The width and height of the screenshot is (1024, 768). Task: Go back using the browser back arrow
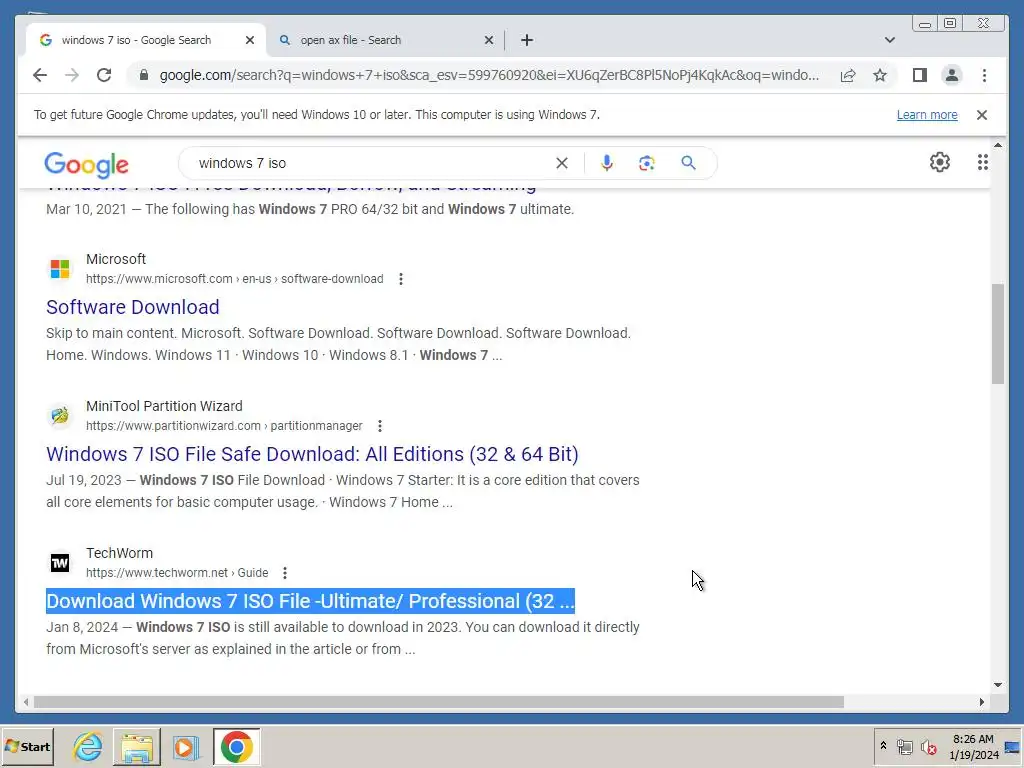pyautogui.click(x=40, y=75)
